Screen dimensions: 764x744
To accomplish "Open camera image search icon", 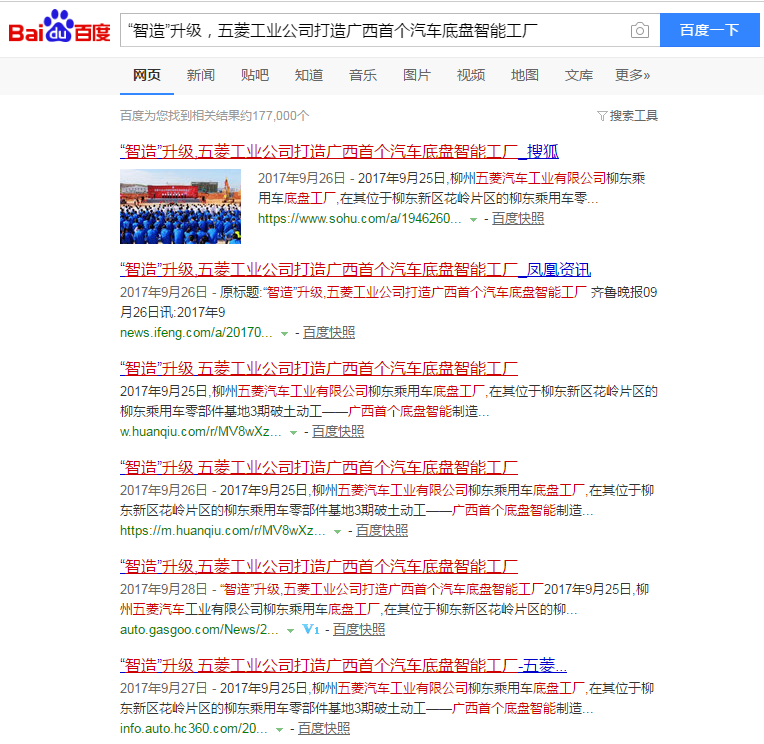I will coord(639,30).
